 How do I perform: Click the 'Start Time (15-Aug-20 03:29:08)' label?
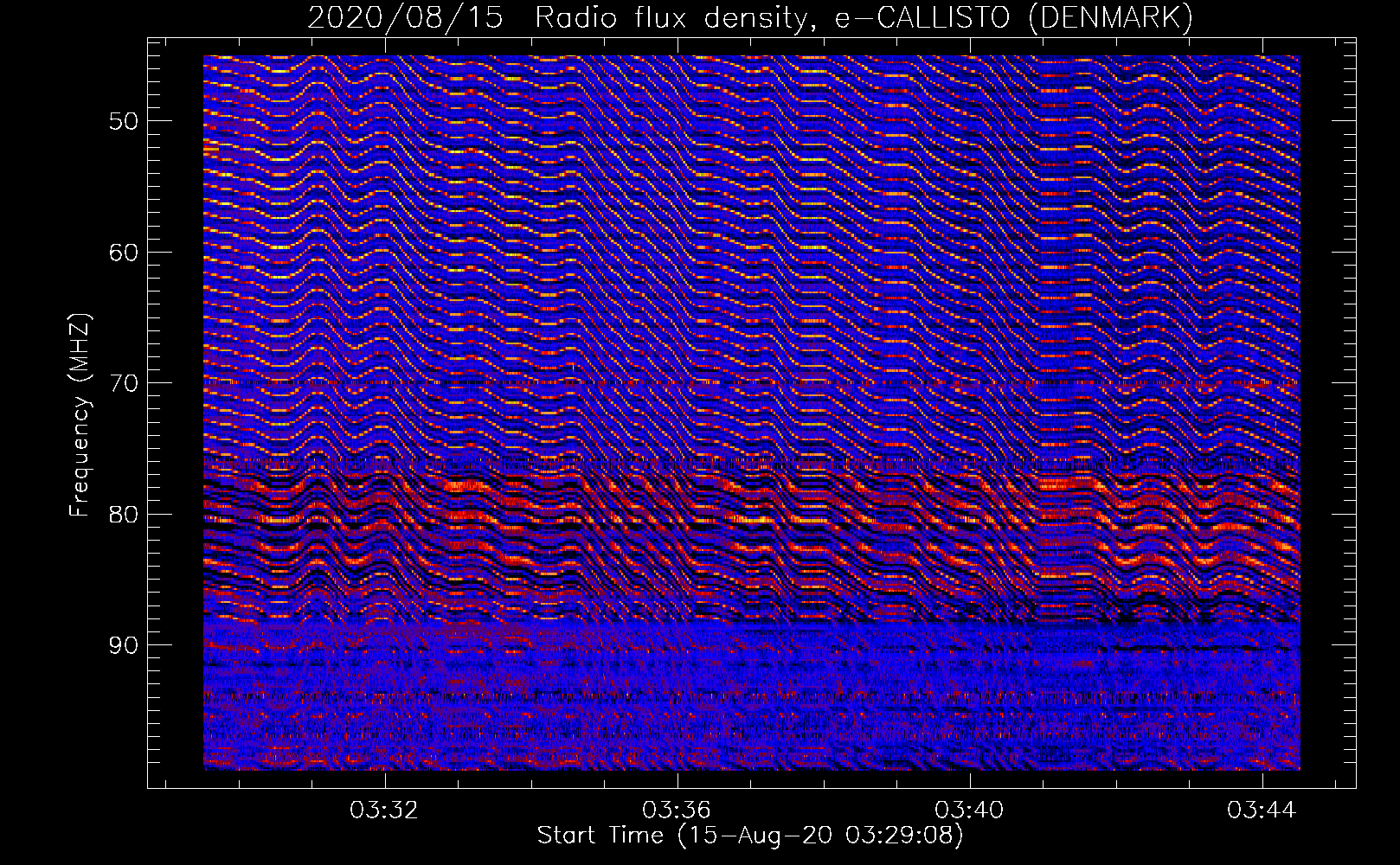click(x=750, y=836)
